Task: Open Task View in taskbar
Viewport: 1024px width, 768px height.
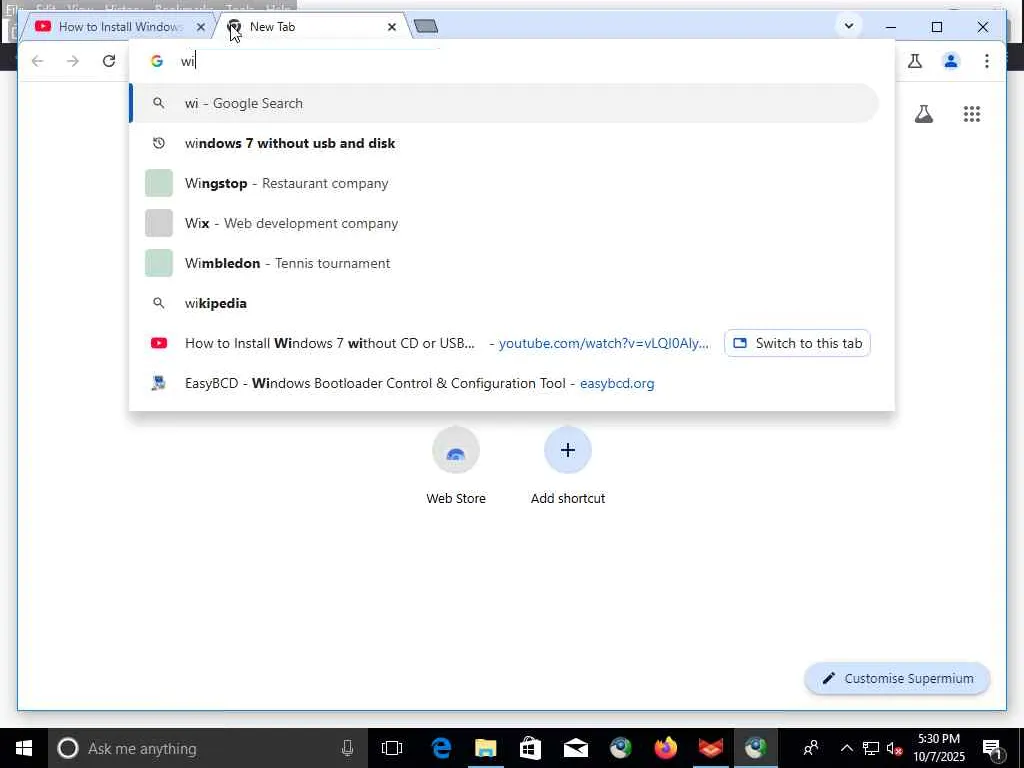Action: [x=392, y=748]
